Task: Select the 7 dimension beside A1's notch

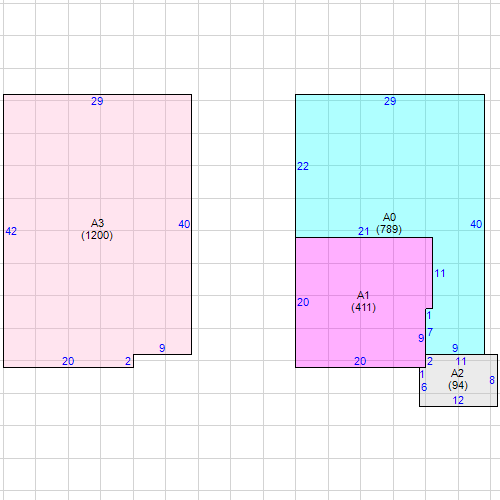Action: [x=430, y=332]
